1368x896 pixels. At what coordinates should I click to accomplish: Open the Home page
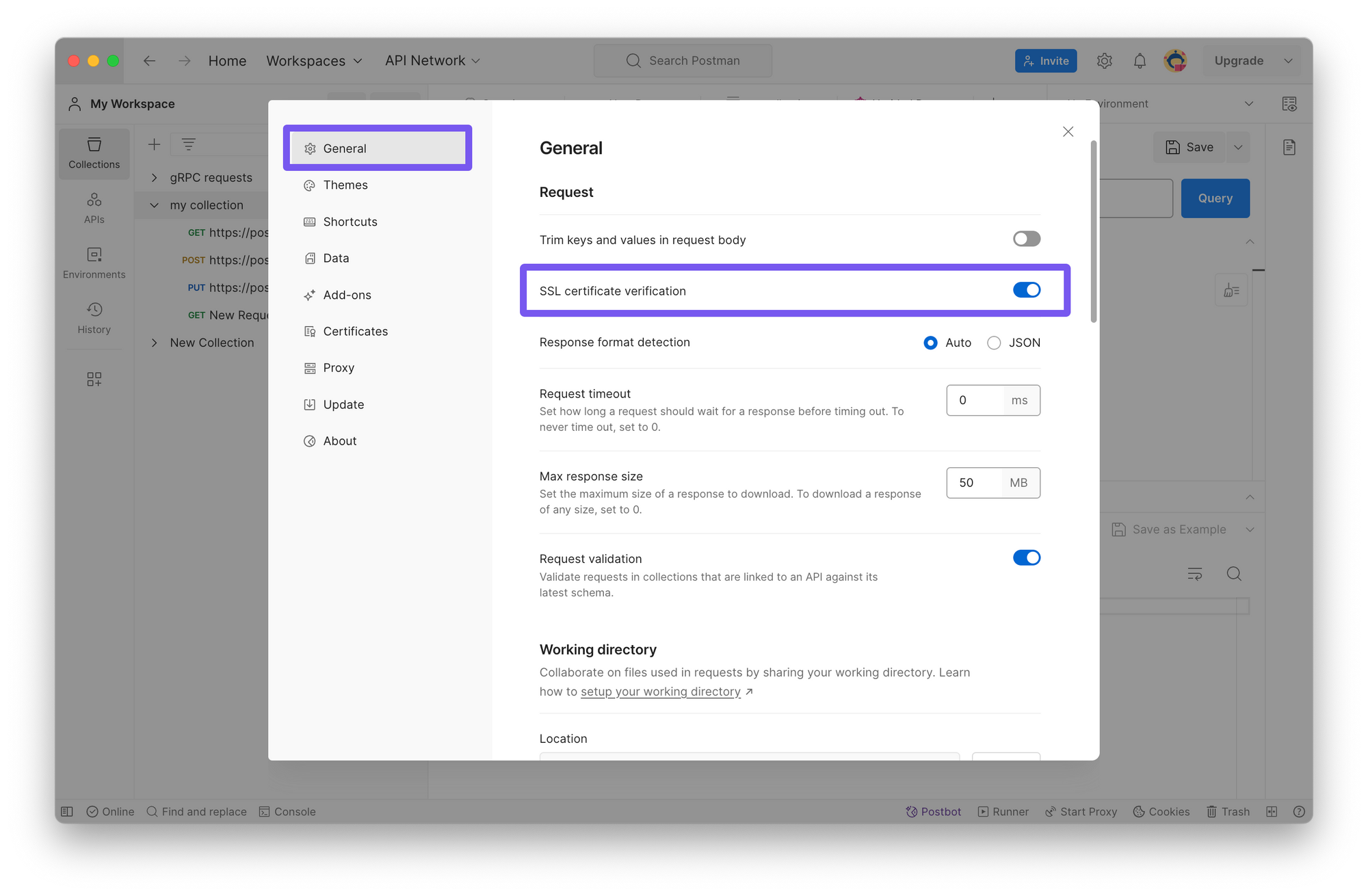[x=227, y=61]
